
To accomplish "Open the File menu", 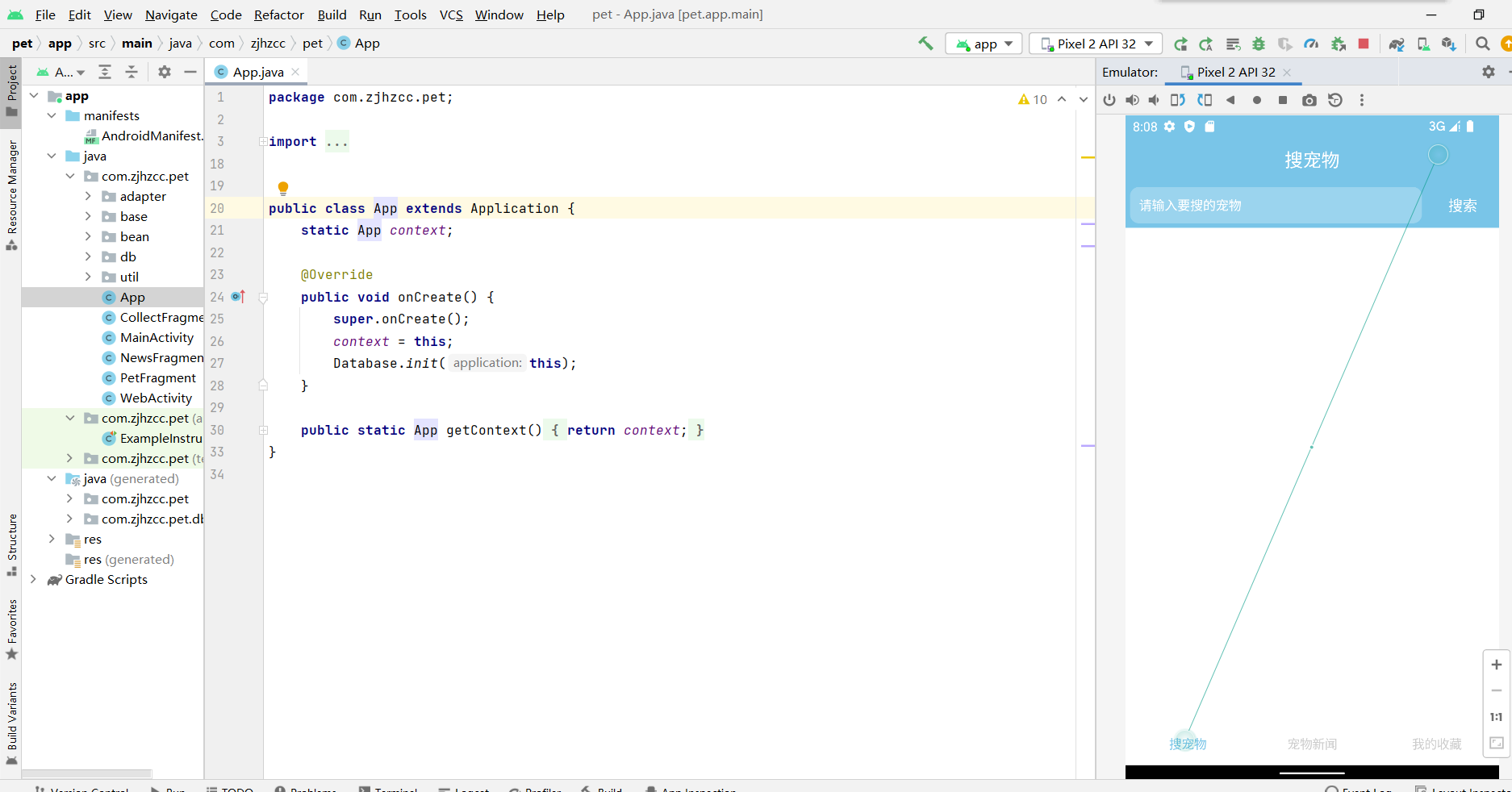I will pos(45,15).
